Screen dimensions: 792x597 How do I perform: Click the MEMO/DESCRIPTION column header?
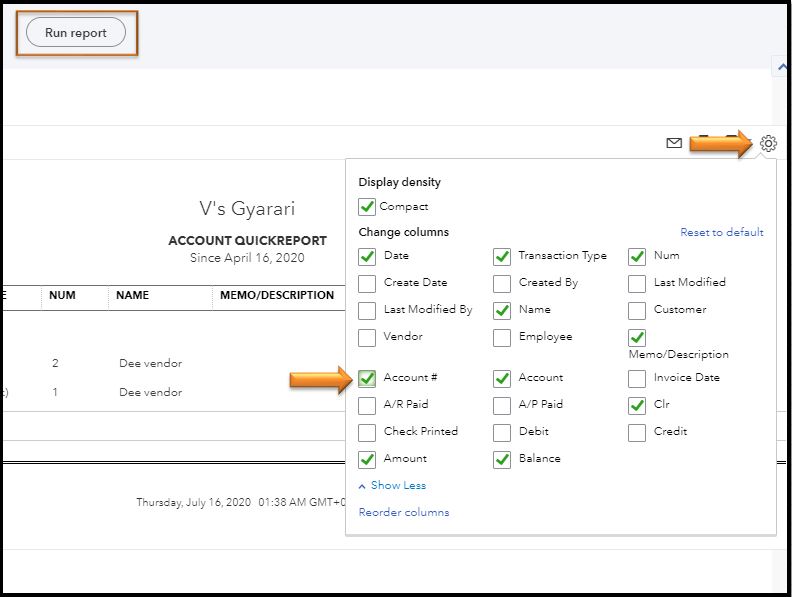point(273,296)
